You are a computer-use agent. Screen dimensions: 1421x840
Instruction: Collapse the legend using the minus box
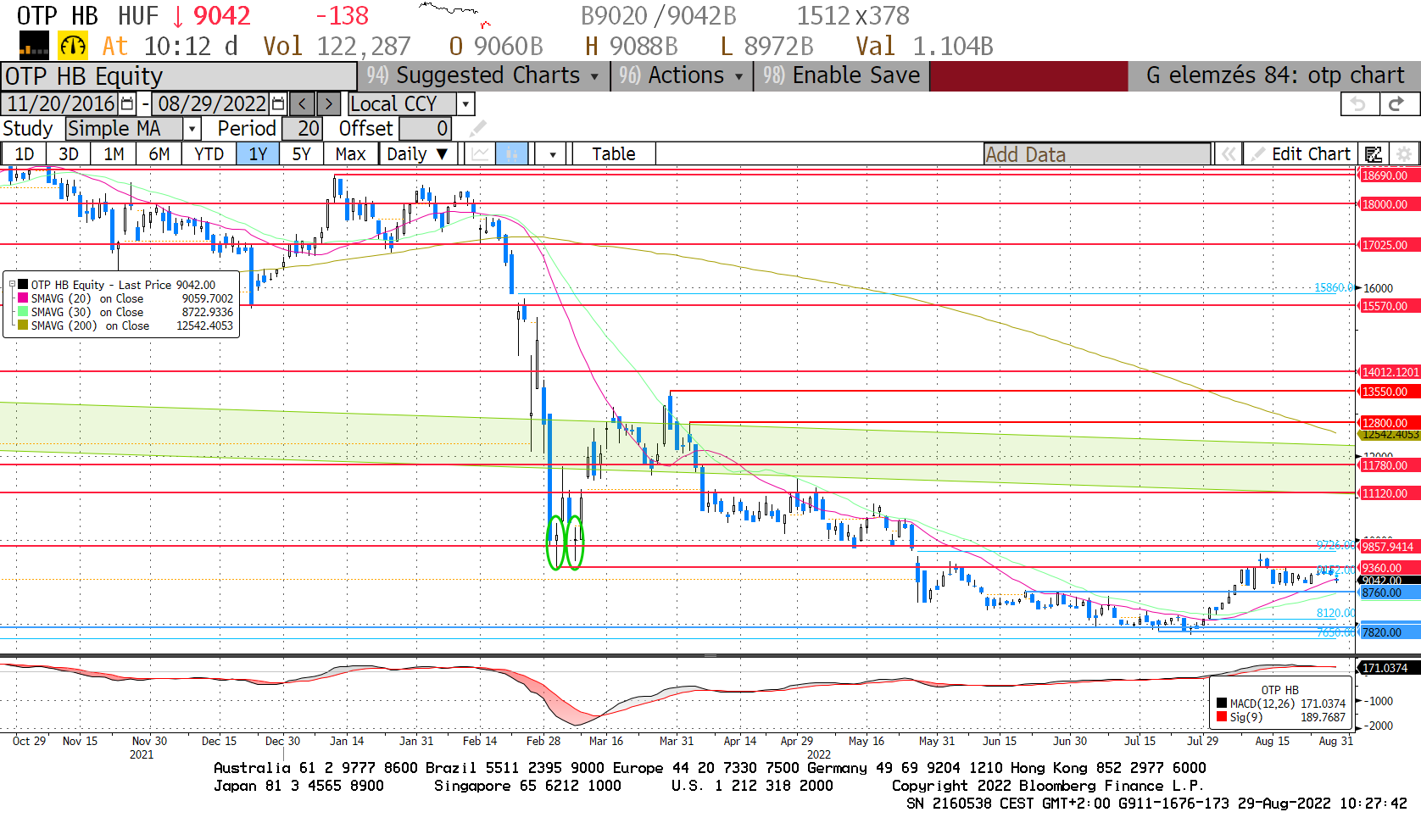pyautogui.click(x=12, y=285)
